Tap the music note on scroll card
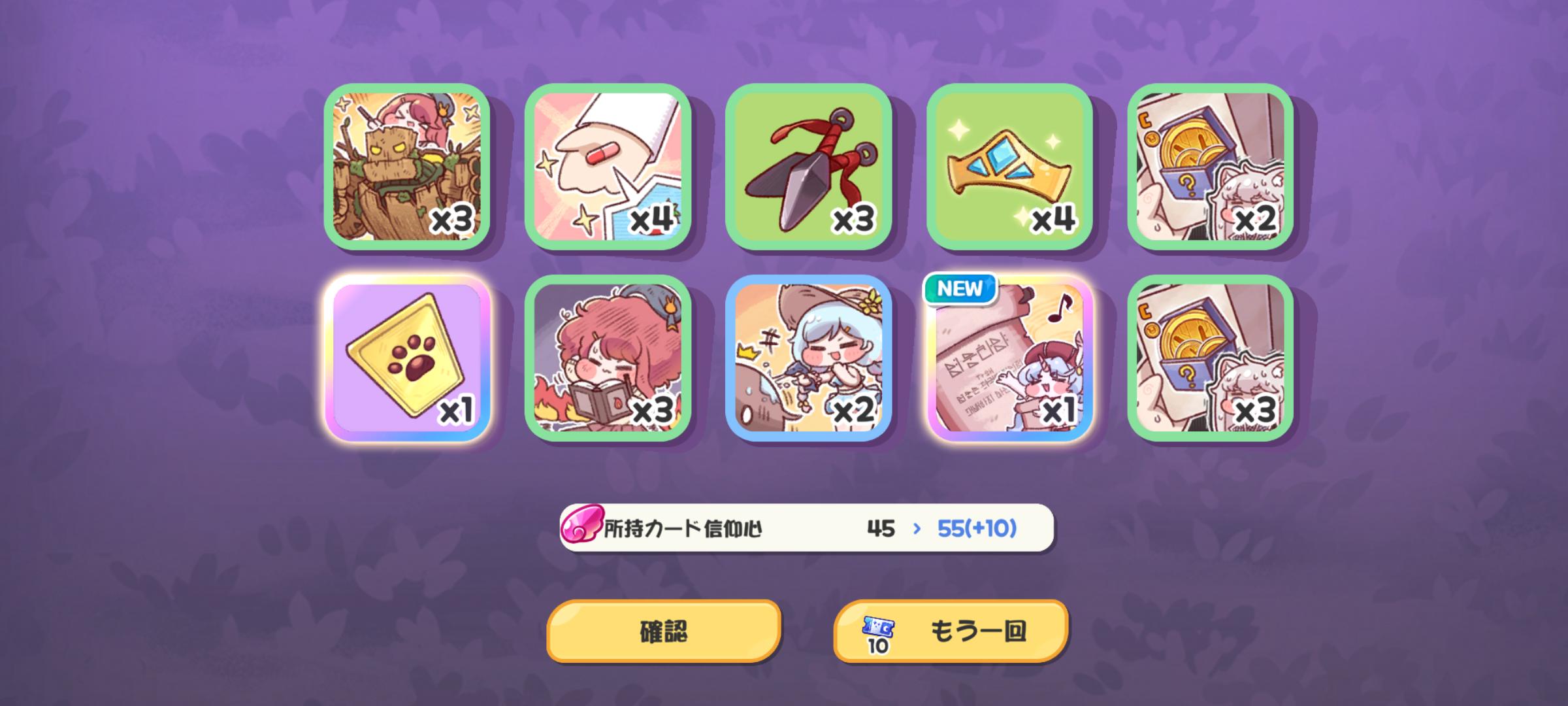This screenshot has width=1568, height=706. coord(1058,308)
